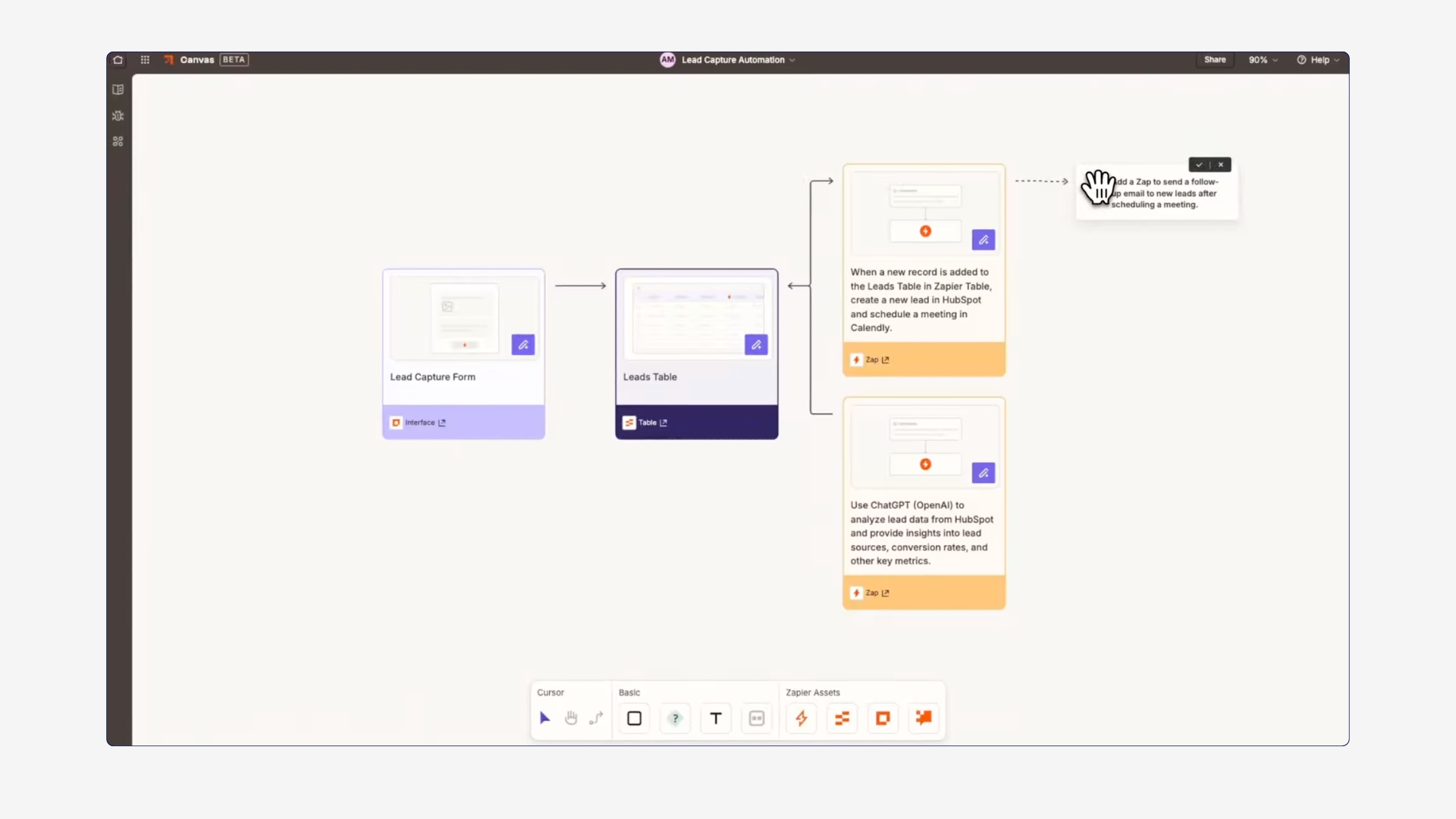Click the BETA badge next to Canvas

coord(234,60)
